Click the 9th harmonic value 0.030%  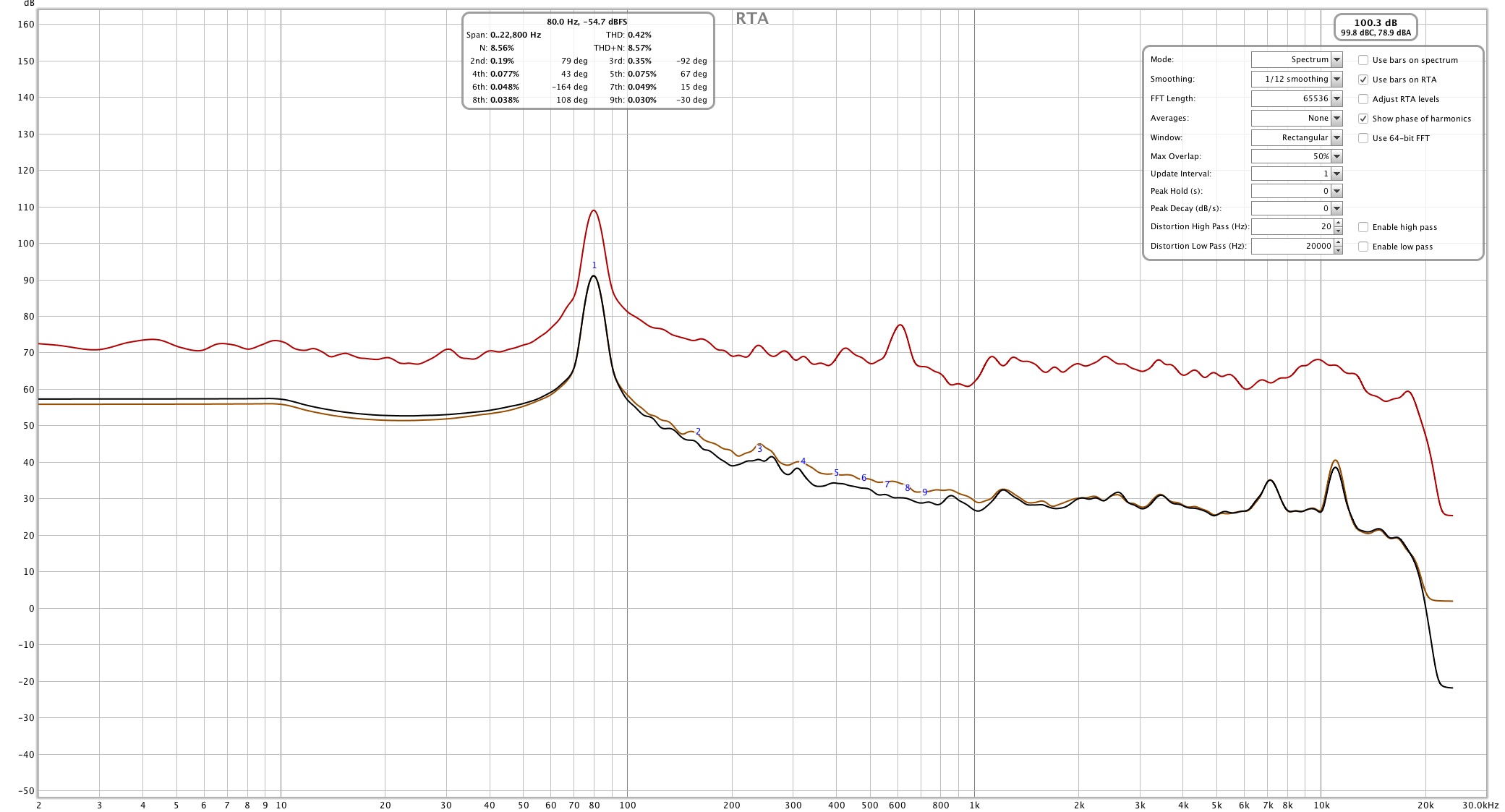click(642, 100)
